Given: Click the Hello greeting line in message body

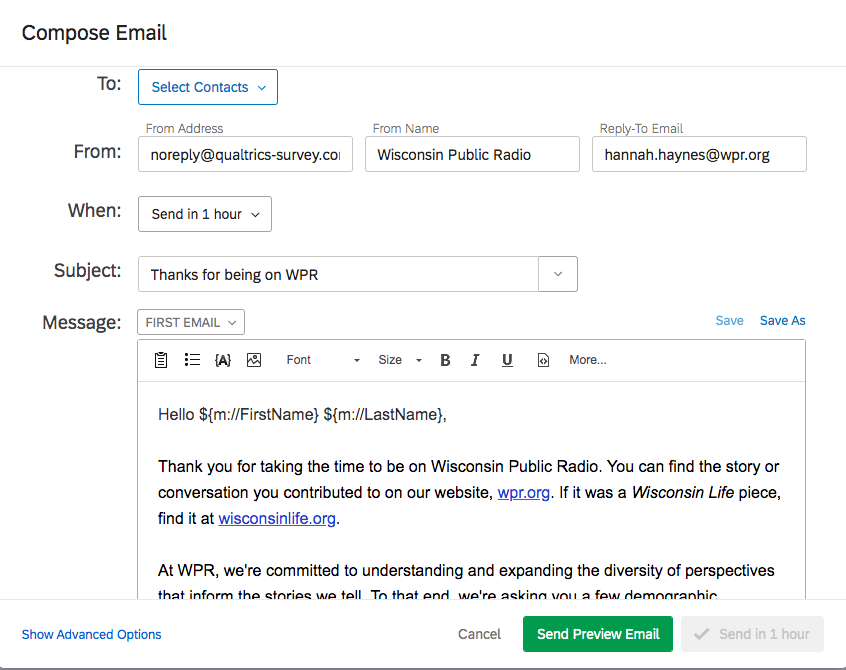Looking at the screenshot, I should [x=302, y=414].
